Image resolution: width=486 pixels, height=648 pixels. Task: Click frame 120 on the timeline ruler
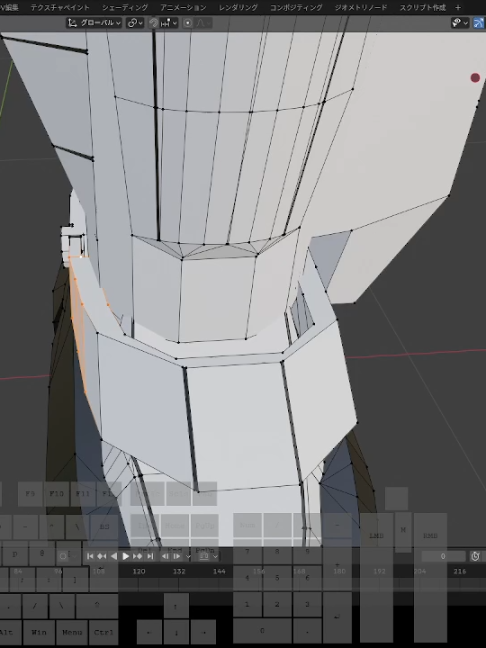point(139,571)
